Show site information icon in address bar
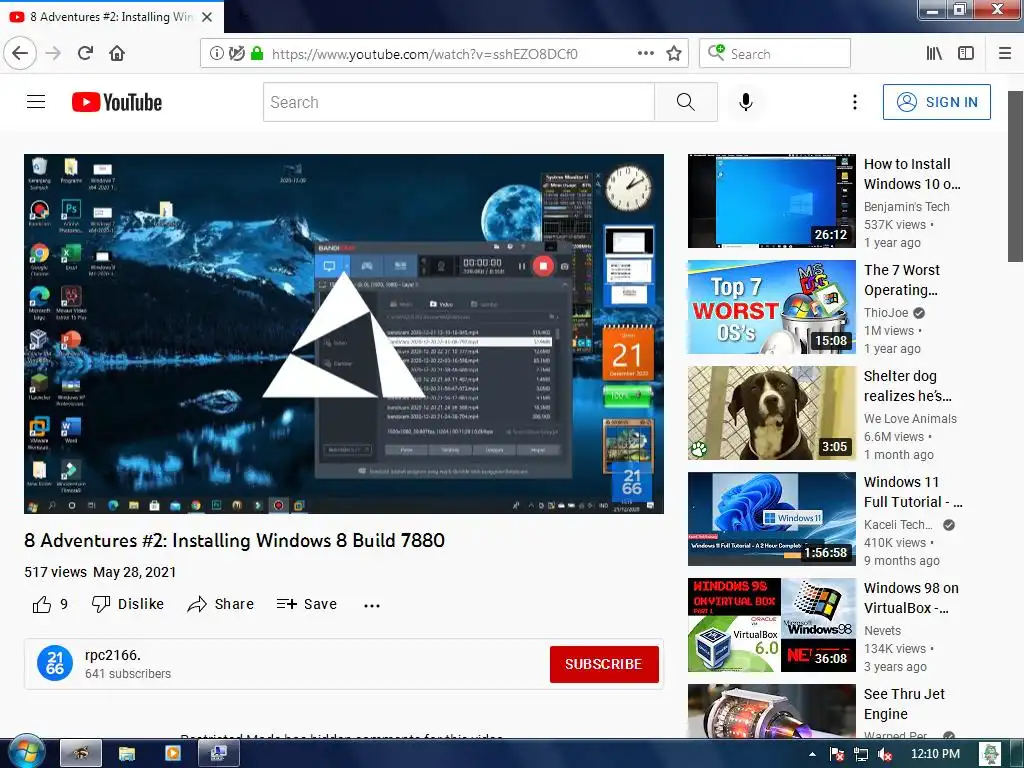This screenshot has height=768, width=1024. click(216, 54)
